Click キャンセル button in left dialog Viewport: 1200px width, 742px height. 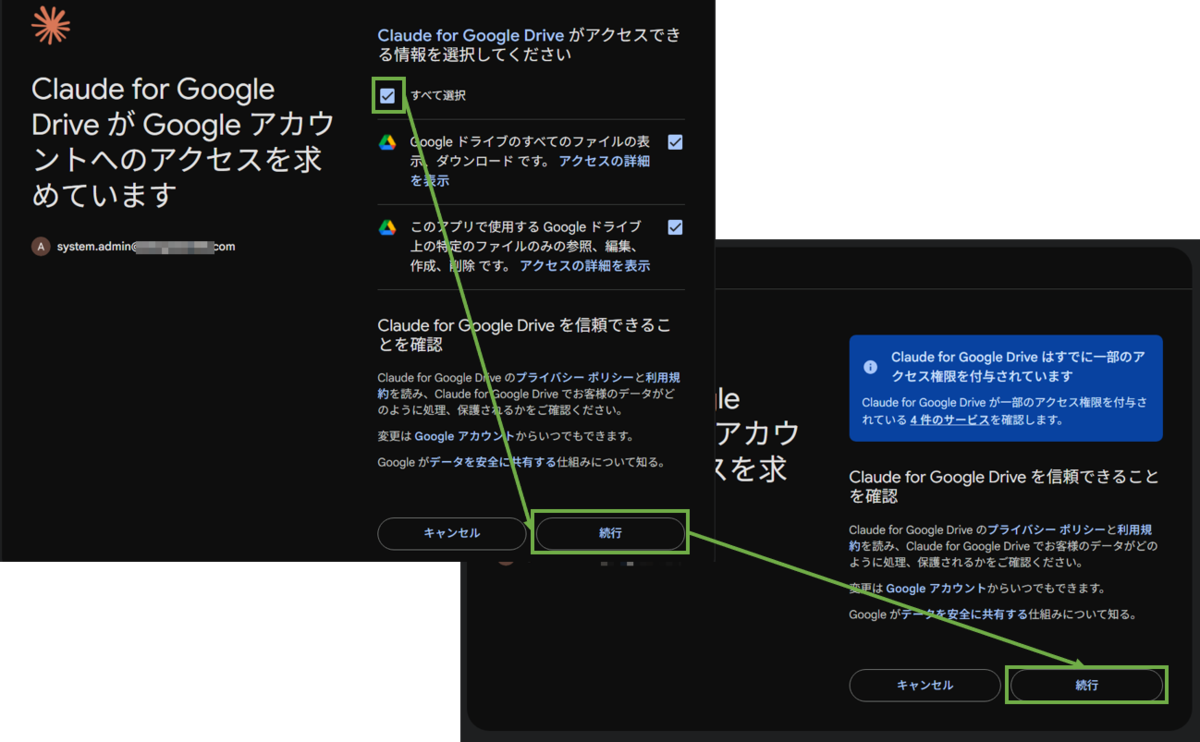(452, 534)
